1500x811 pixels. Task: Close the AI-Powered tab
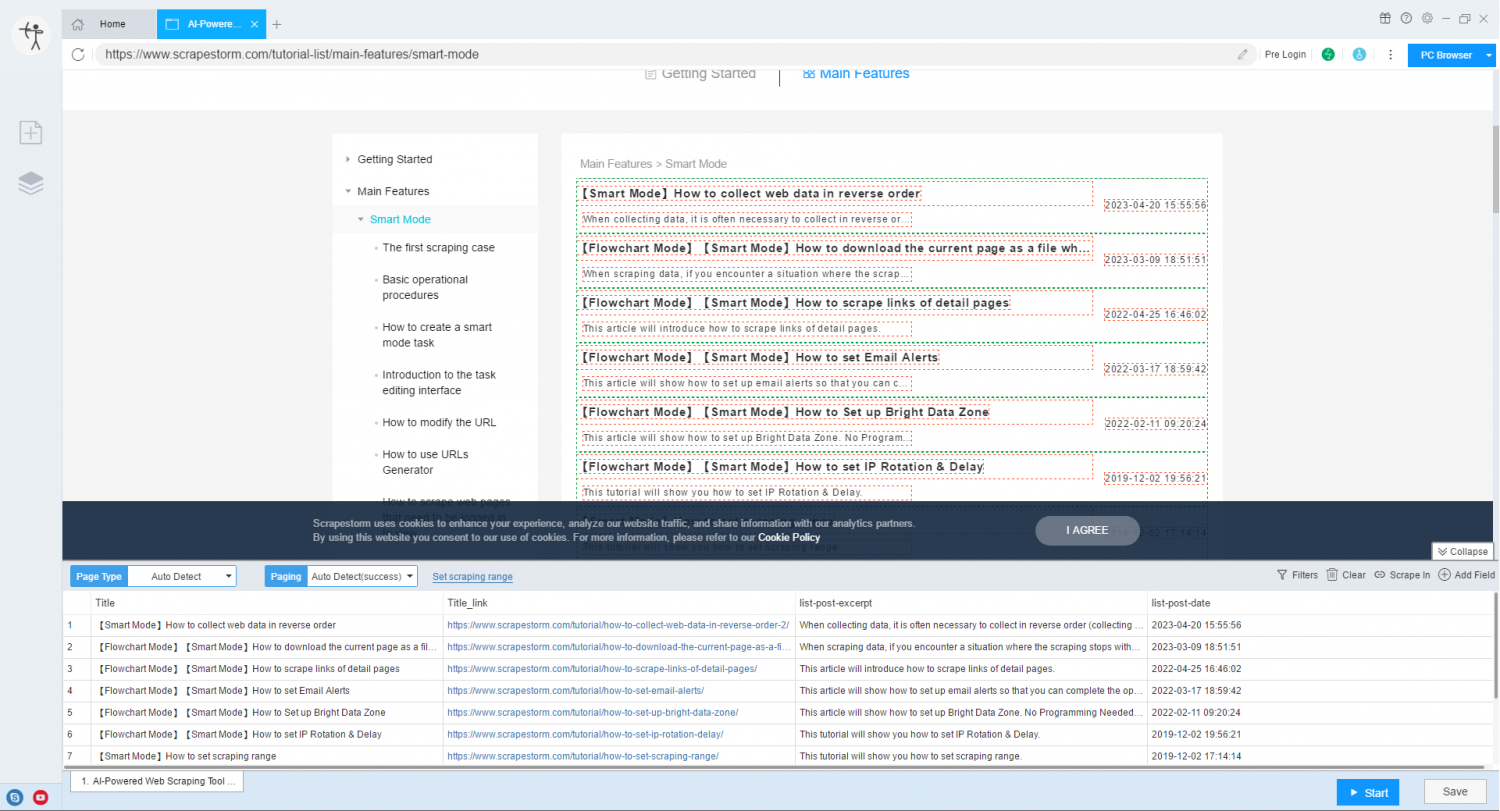coord(256,24)
